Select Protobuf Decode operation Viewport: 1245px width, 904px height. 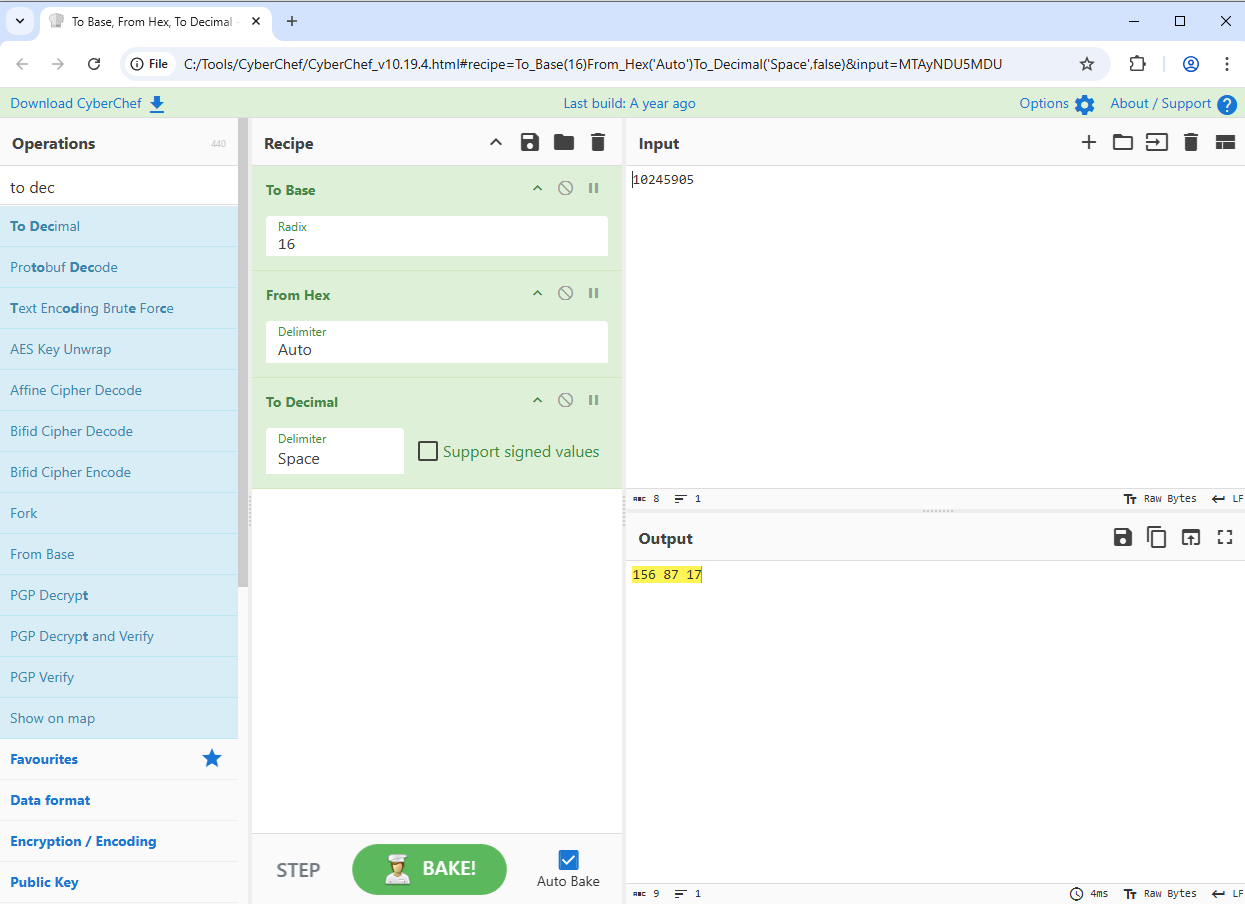point(119,267)
